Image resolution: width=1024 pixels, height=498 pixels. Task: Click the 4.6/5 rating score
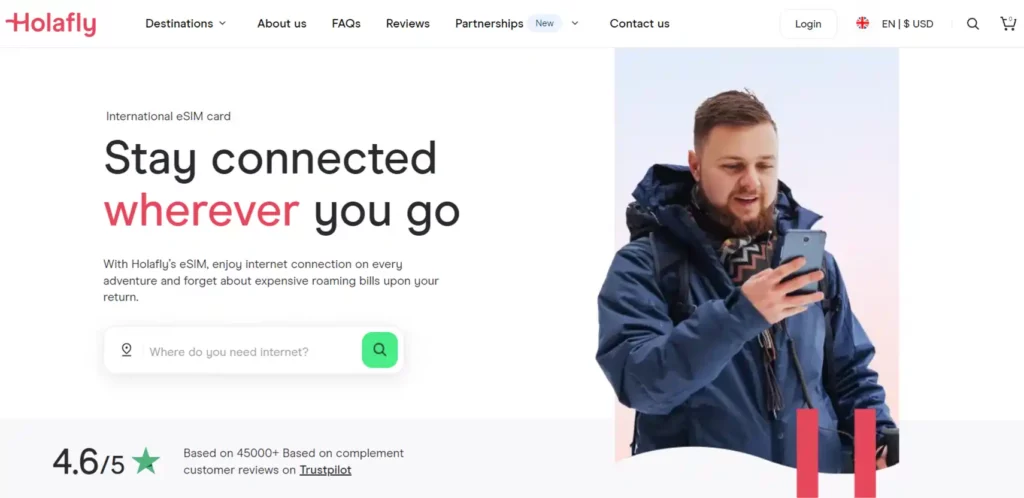tap(88, 461)
